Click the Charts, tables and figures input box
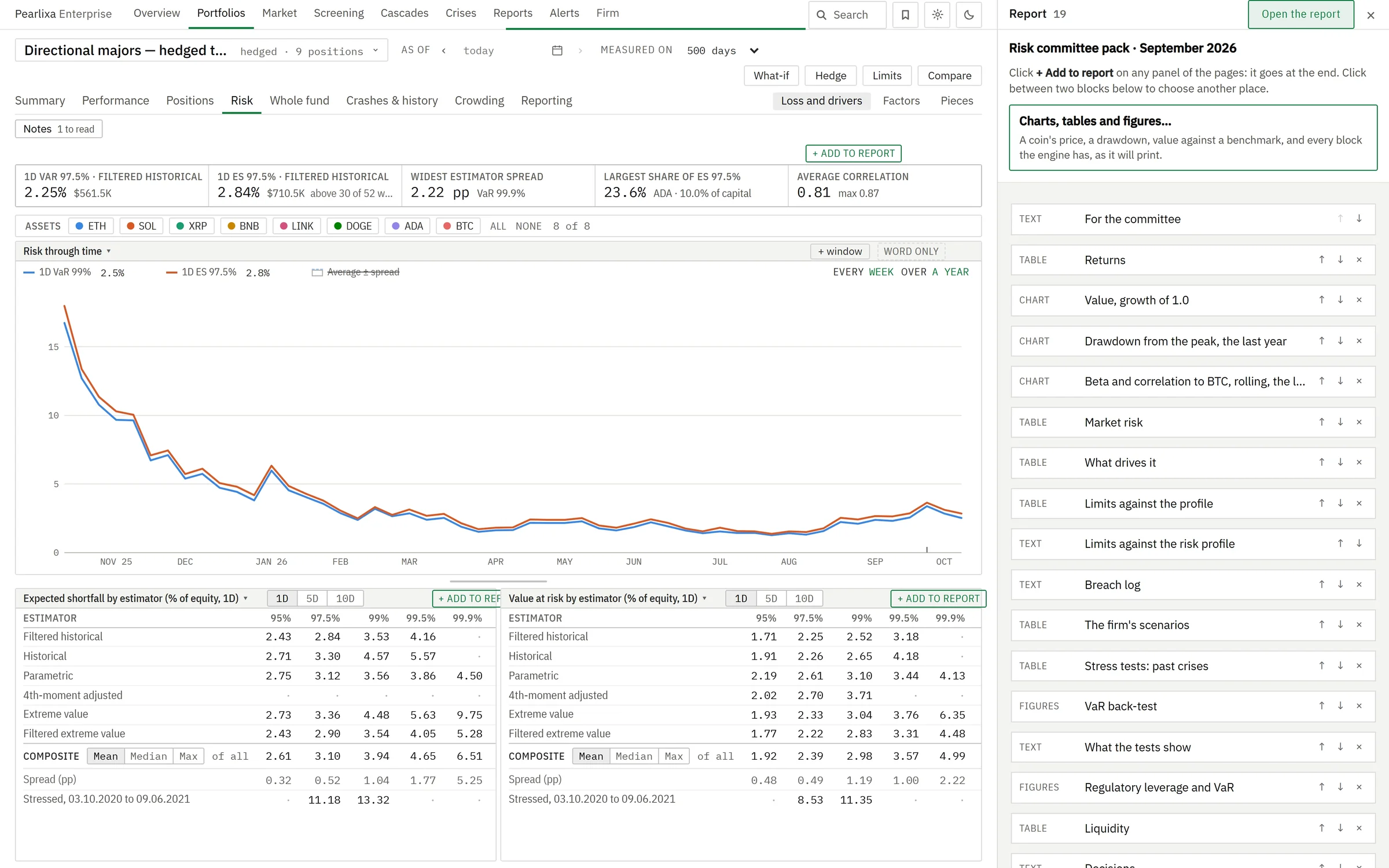The width and height of the screenshot is (1389, 868). [1193, 138]
